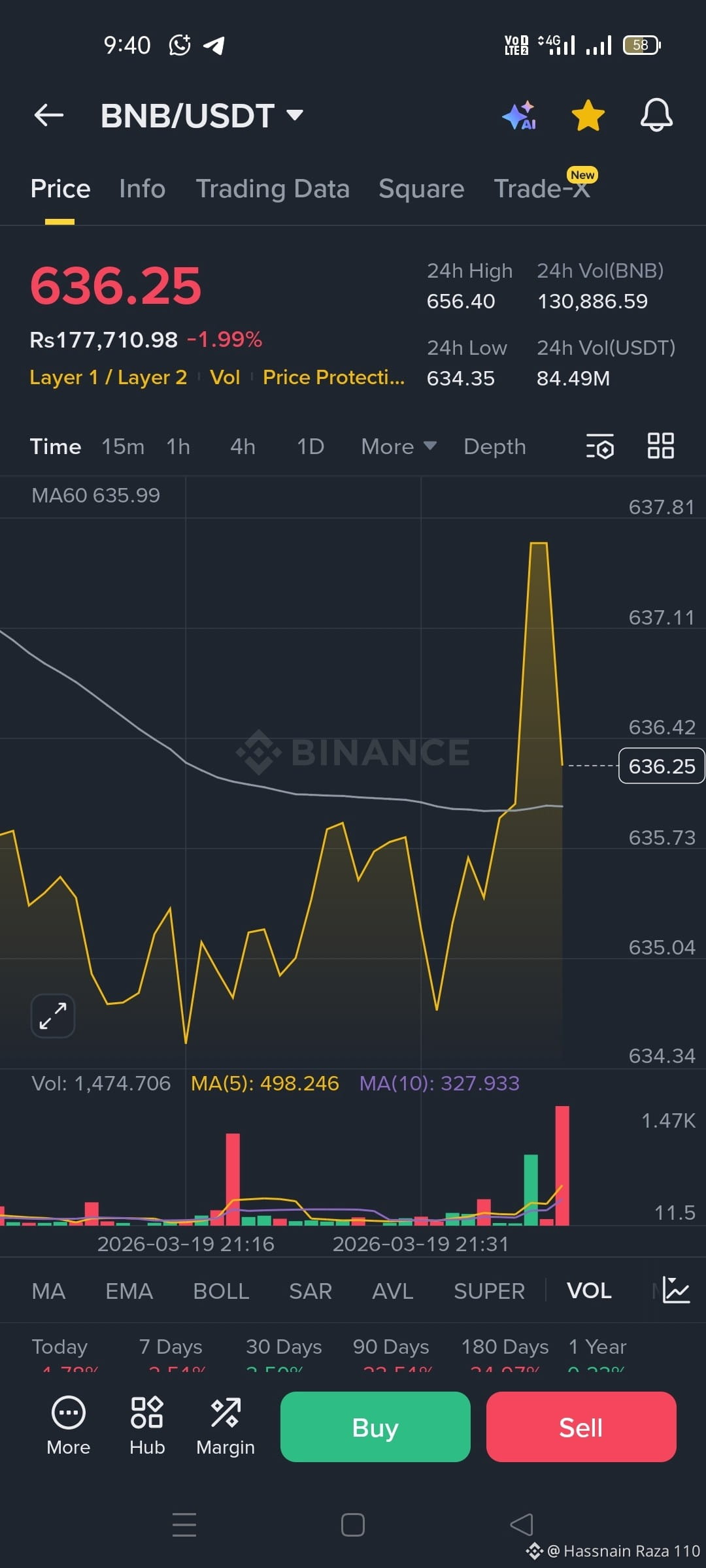Viewport: 706px width, 1568px height.
Task: Open the indicator chart icon
Action: (x=676, y=1290)
